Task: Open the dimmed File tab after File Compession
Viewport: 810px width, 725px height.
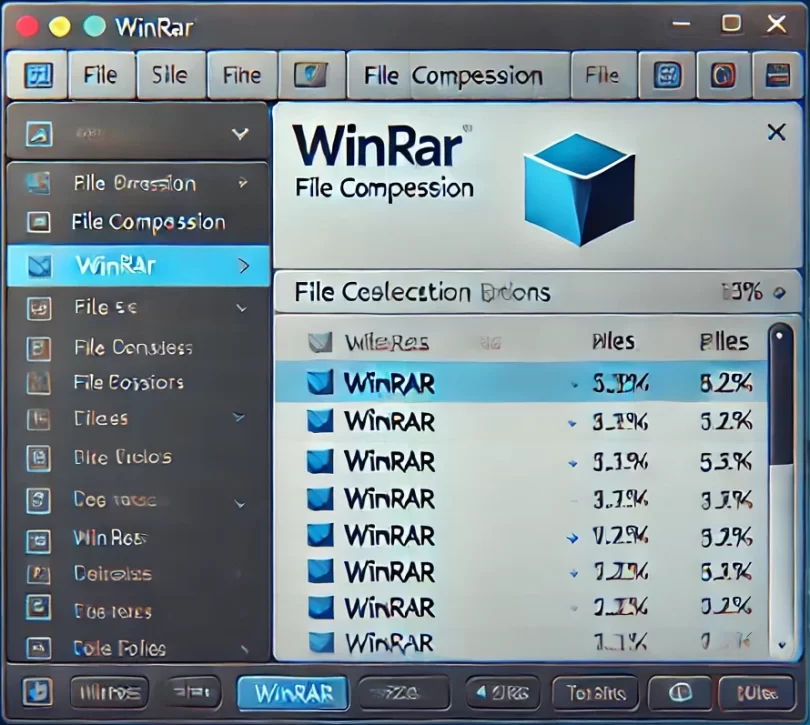Action: [603, 75]
